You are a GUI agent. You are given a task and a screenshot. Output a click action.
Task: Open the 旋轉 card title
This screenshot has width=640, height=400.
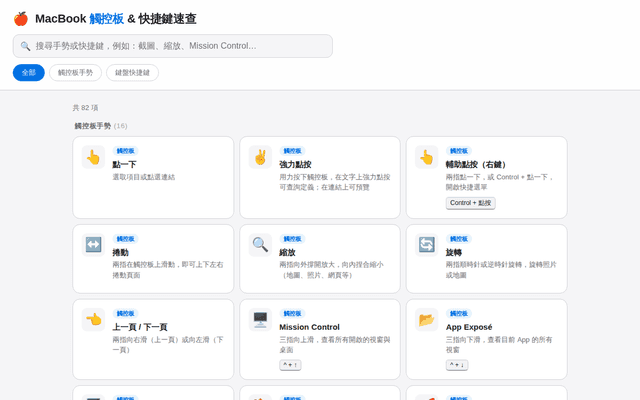click(x=454, y=253)
